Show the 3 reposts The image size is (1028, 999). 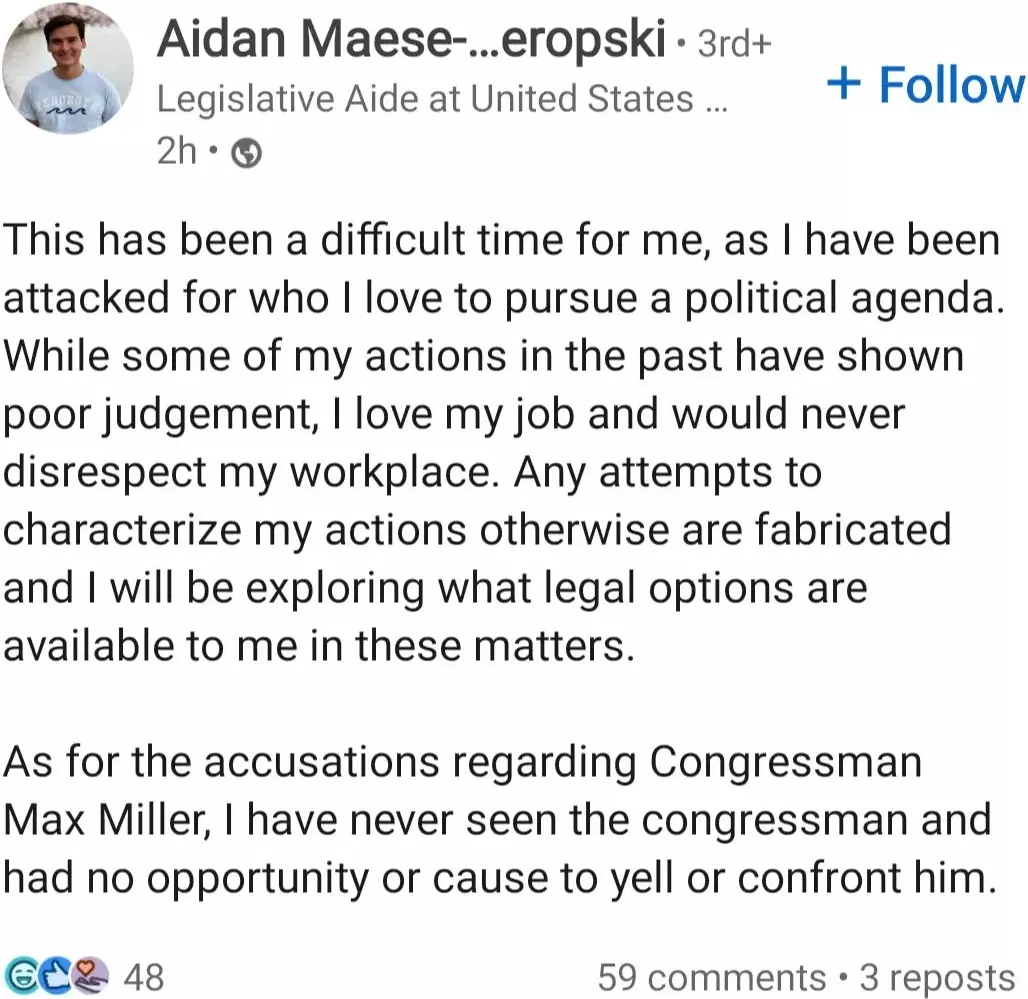(x=935, y=976)
